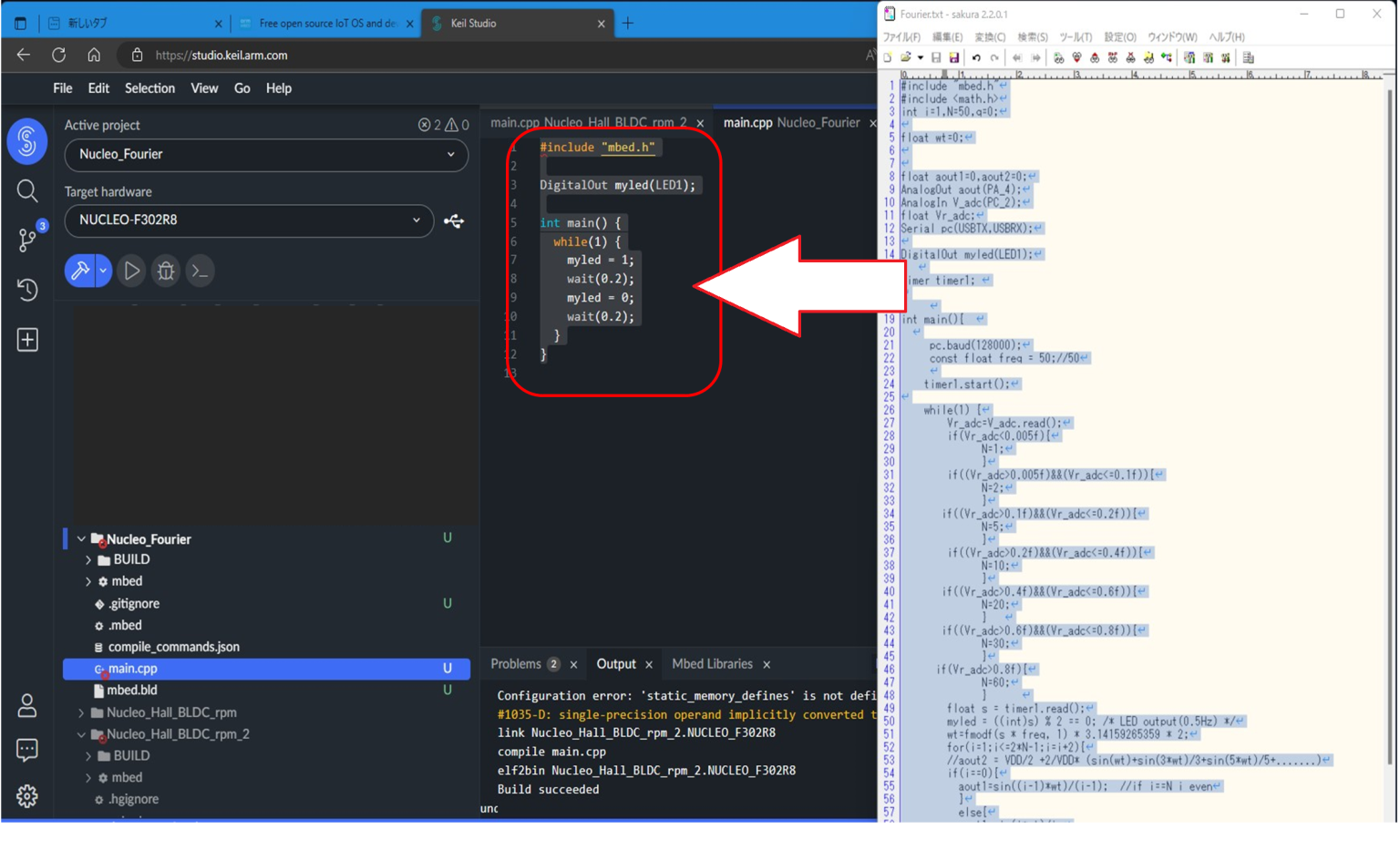The width and height of the screenshot is (1400, 850).
Task: Reload the Keil Studio page
Action: pos(58,54)
